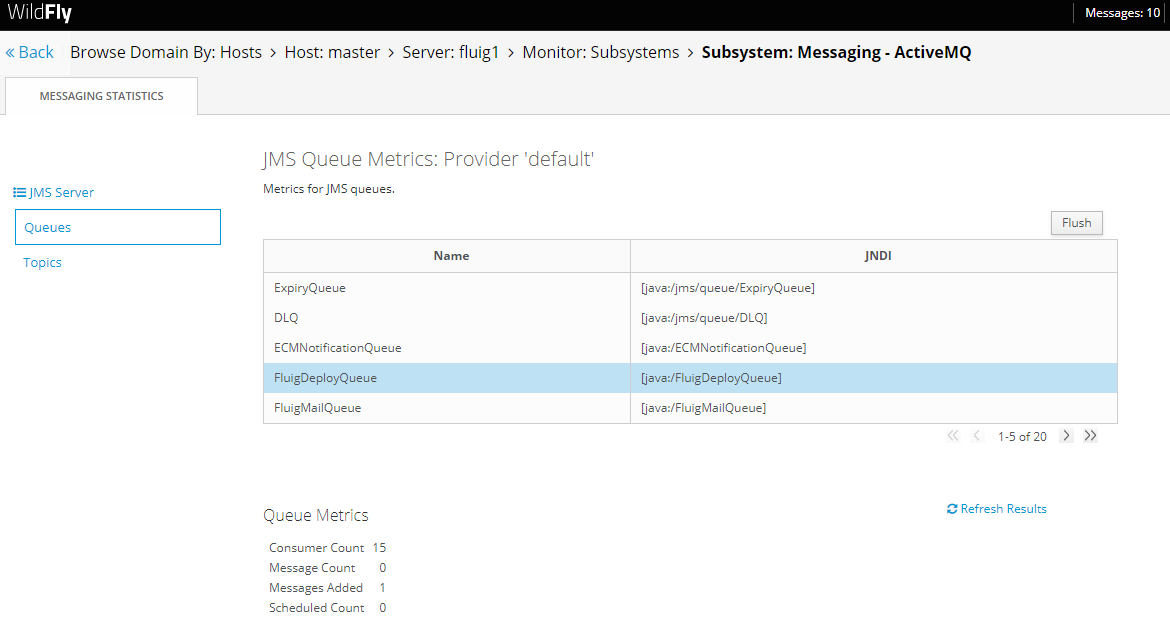
Task: Jump to the last page of queues
Action: (1090, 436)
